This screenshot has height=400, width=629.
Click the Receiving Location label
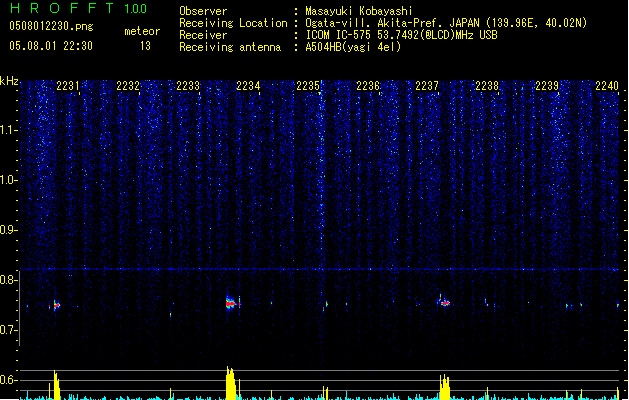[233, 23]
